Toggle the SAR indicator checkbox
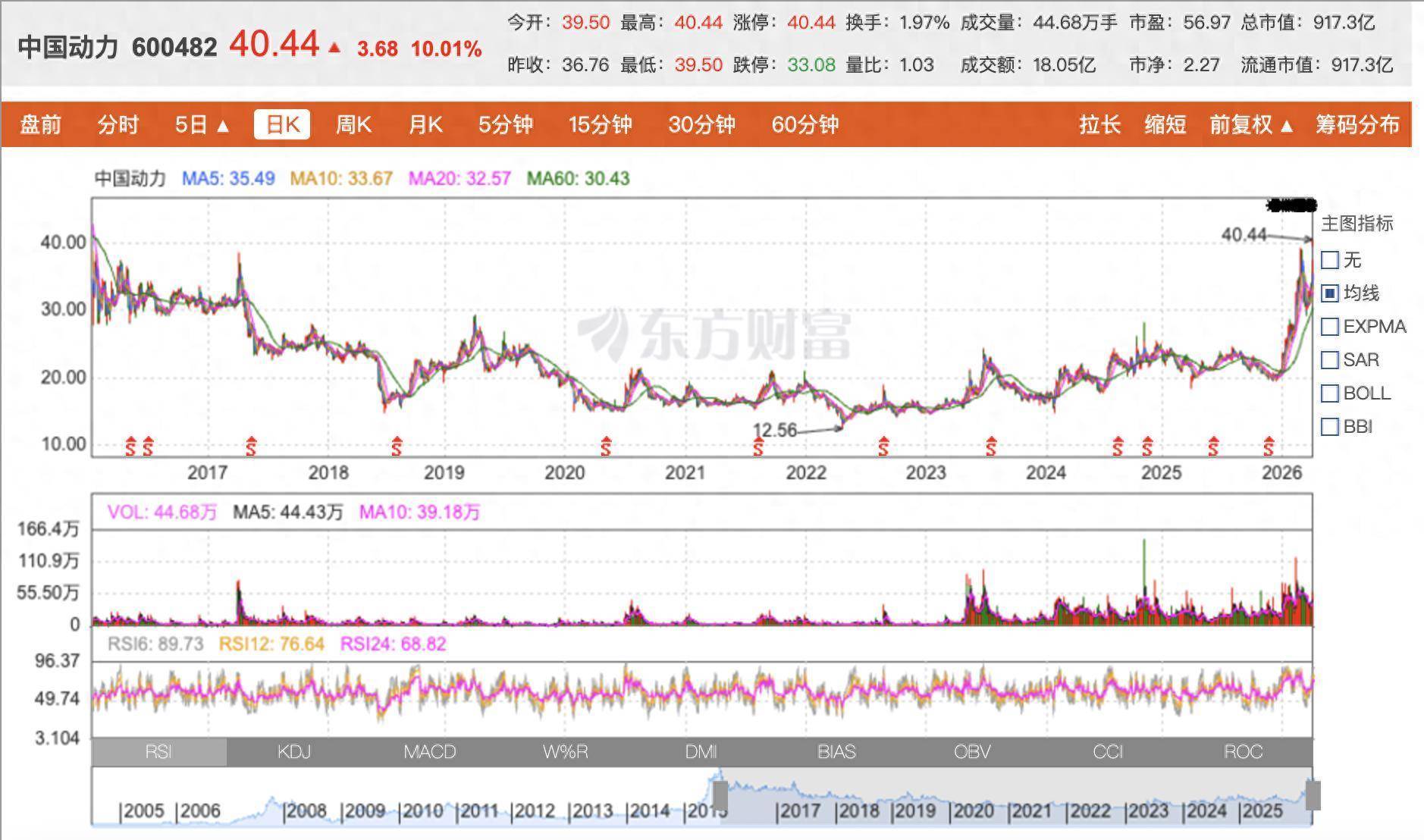This screenshot has width=1424, height=840. pyautogui.click(x=1330, y=360)
